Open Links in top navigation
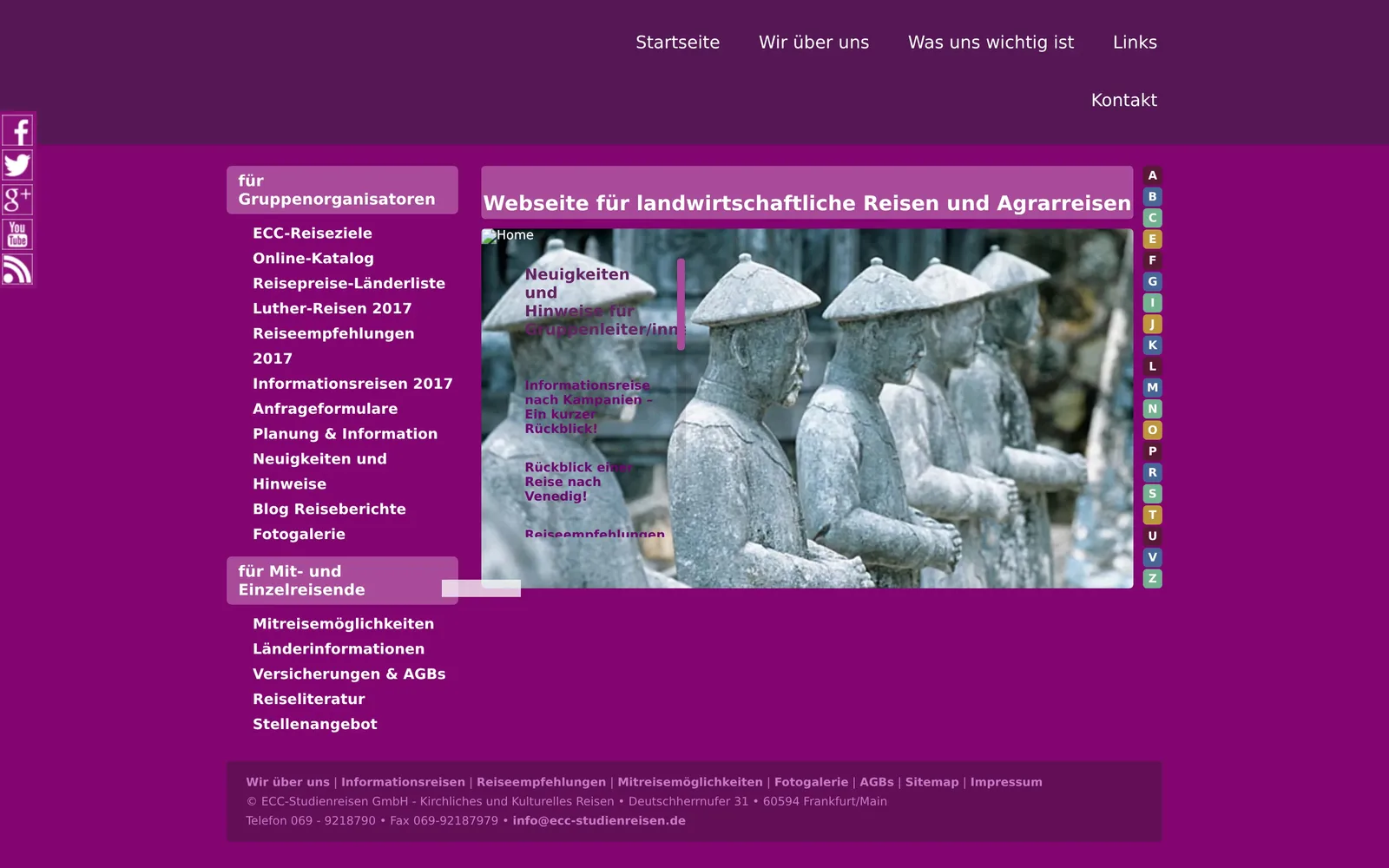The height and width of the screenshot is (868, 1389). pos(1136,43)
